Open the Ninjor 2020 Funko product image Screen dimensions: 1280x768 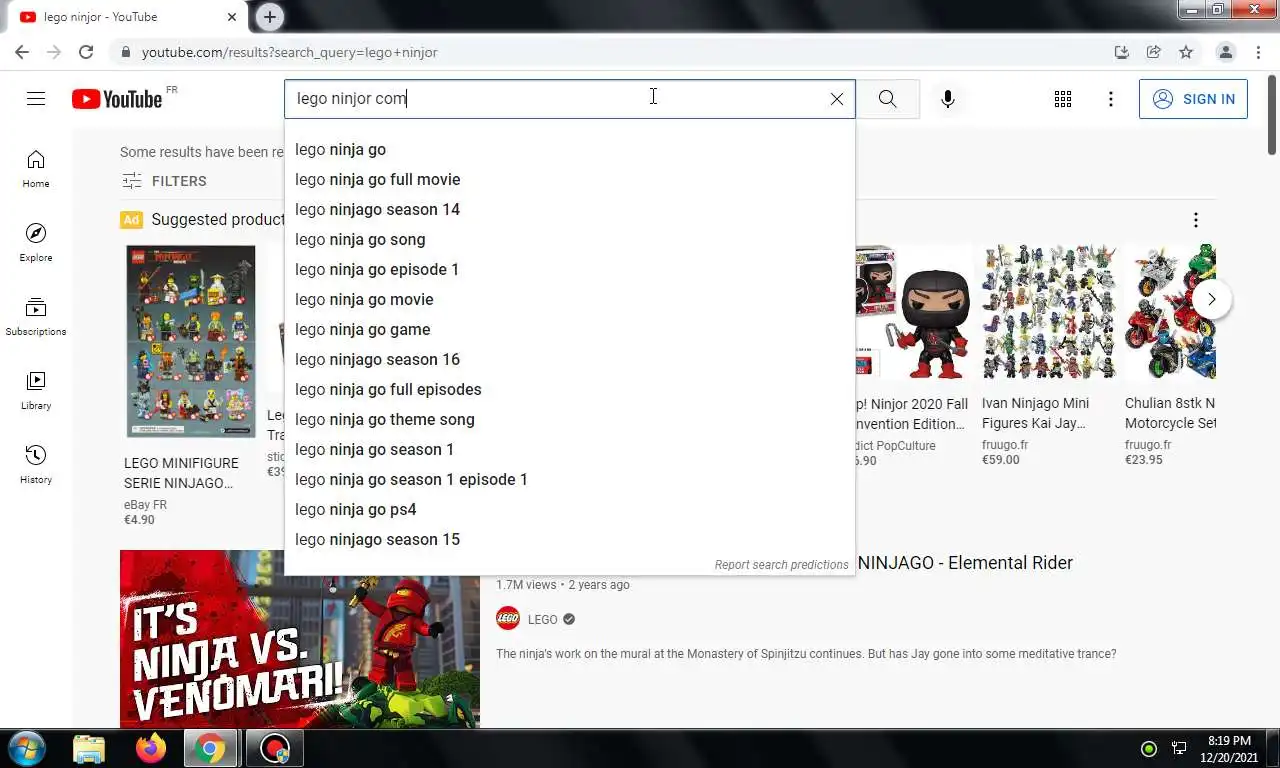pyautogui.click(x=915, y=311)
